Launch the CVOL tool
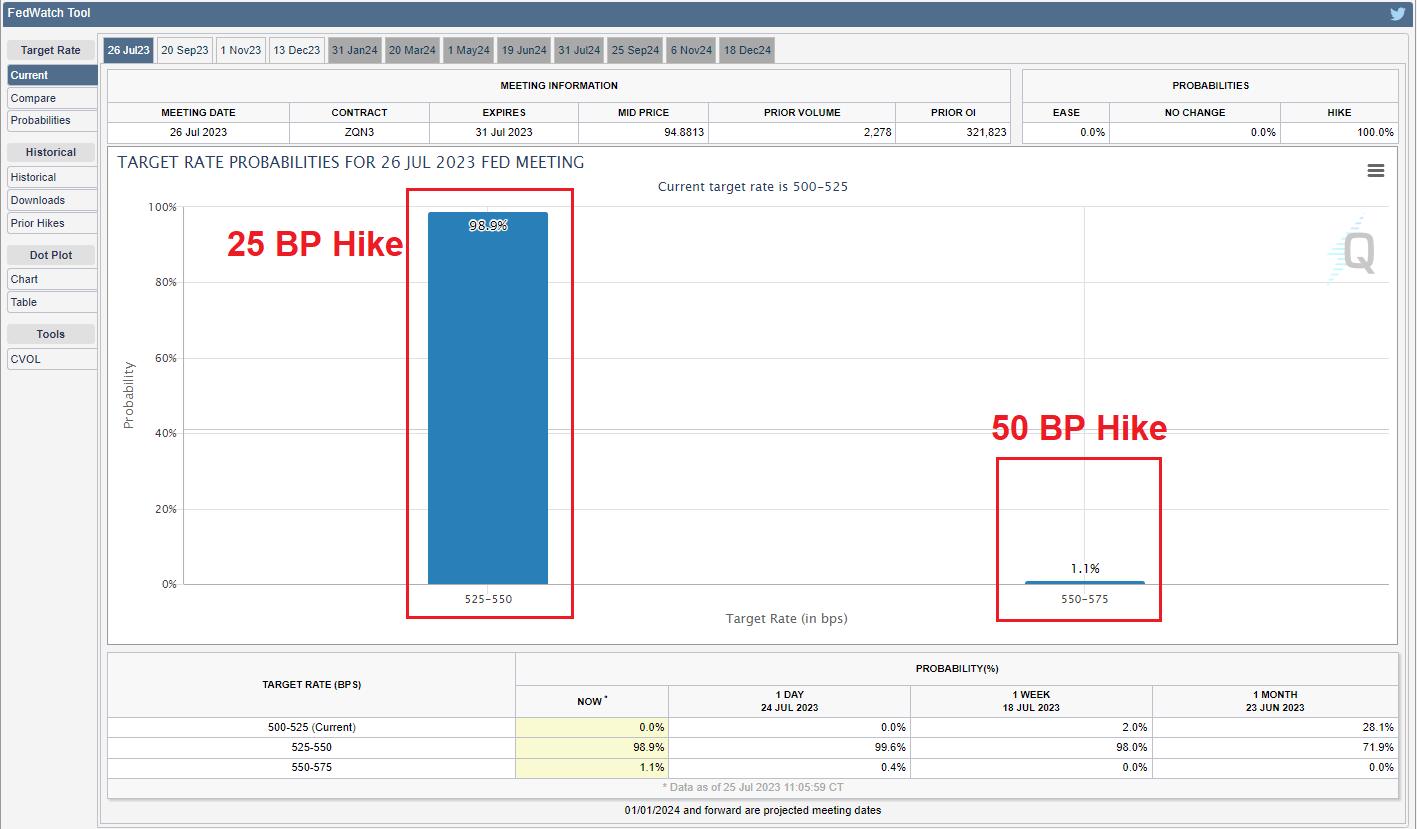 pos(52,359)
